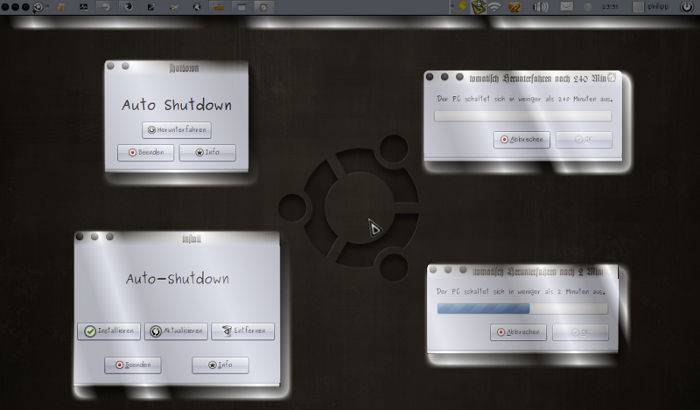The width and height of the screenshot is (700, 410).
Task: Close the shutdown window via first title dot
Action: pyautogui.click(x=111, y=66)
